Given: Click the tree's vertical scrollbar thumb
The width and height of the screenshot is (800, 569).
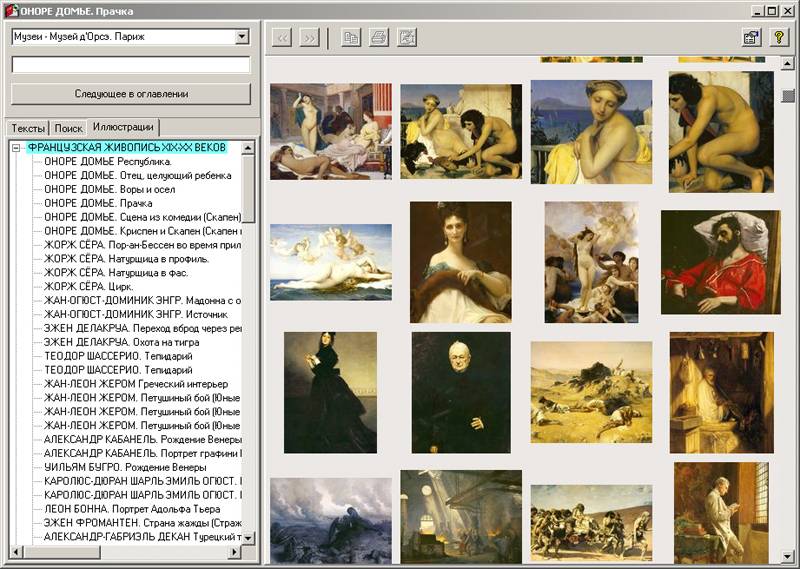Looking at the screenshot, I should tap(248, 189).
